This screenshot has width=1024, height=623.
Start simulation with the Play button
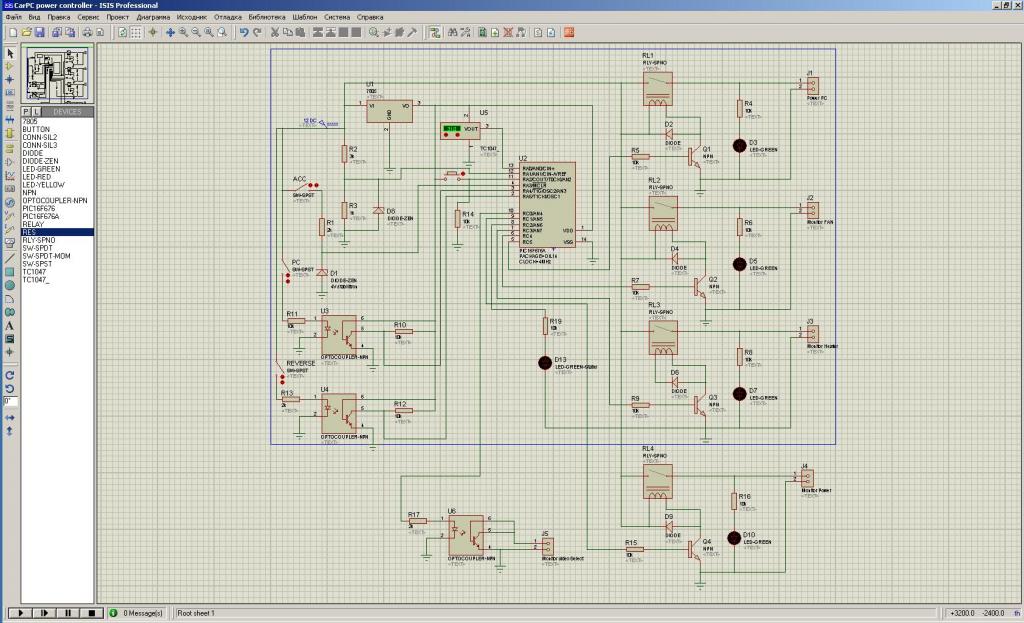[19, 612]
